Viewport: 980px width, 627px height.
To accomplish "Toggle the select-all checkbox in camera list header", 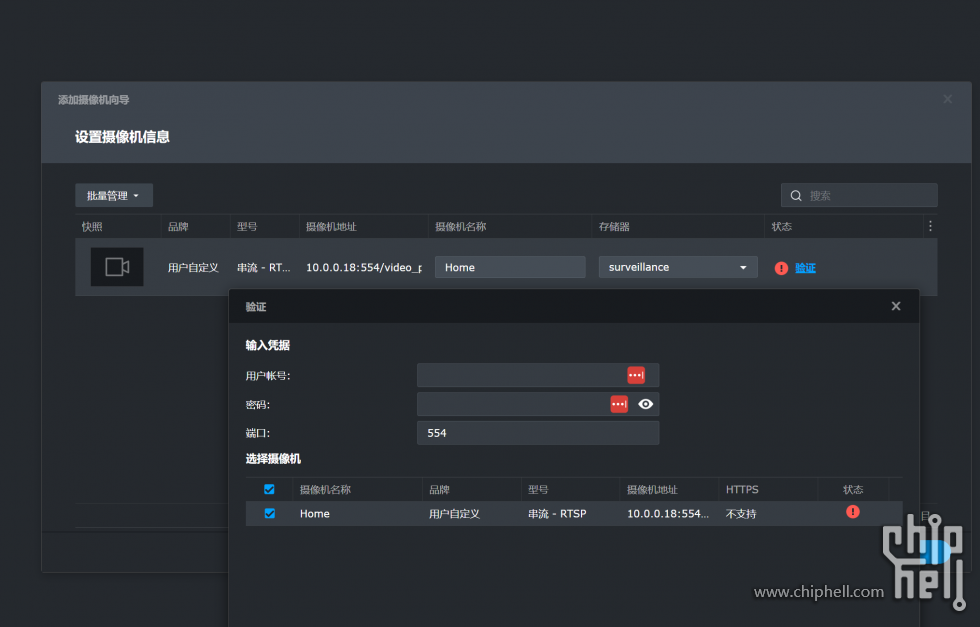I will coord(269,489).
